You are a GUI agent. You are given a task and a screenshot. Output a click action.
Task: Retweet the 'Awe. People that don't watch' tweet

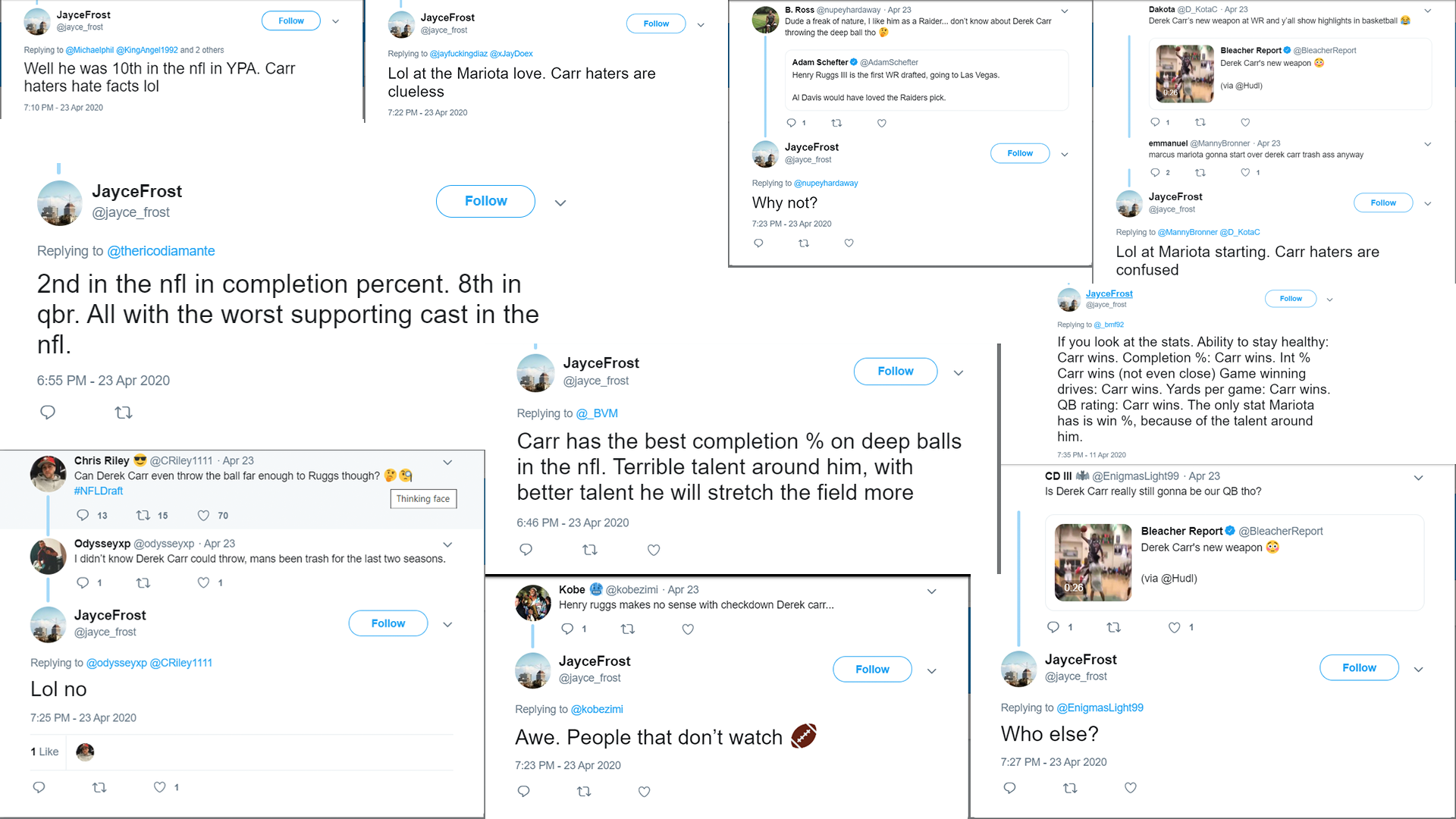click(x=584, y=791)
